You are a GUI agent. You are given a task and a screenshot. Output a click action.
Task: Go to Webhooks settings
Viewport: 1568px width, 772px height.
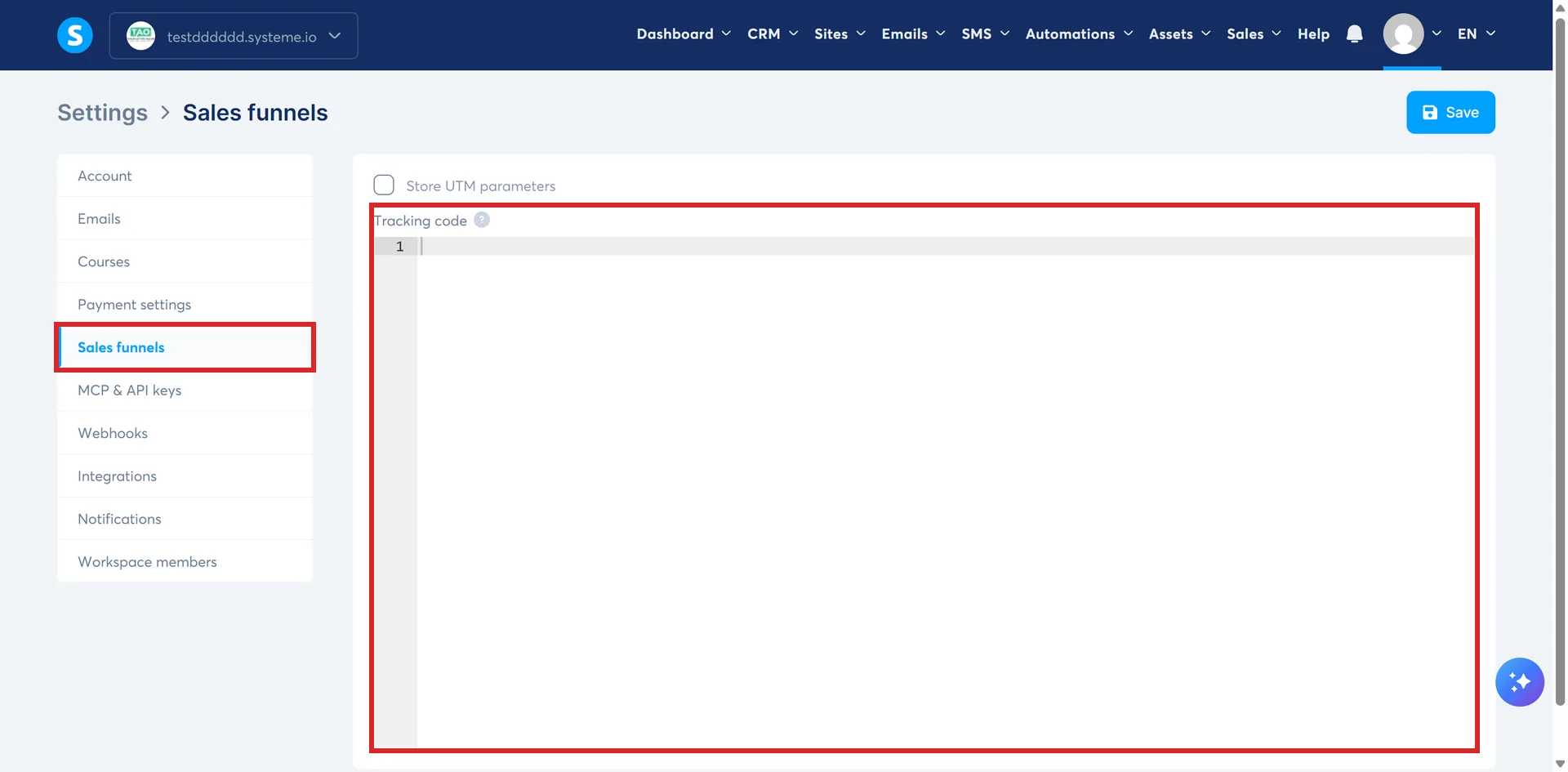tap(185, 433)
